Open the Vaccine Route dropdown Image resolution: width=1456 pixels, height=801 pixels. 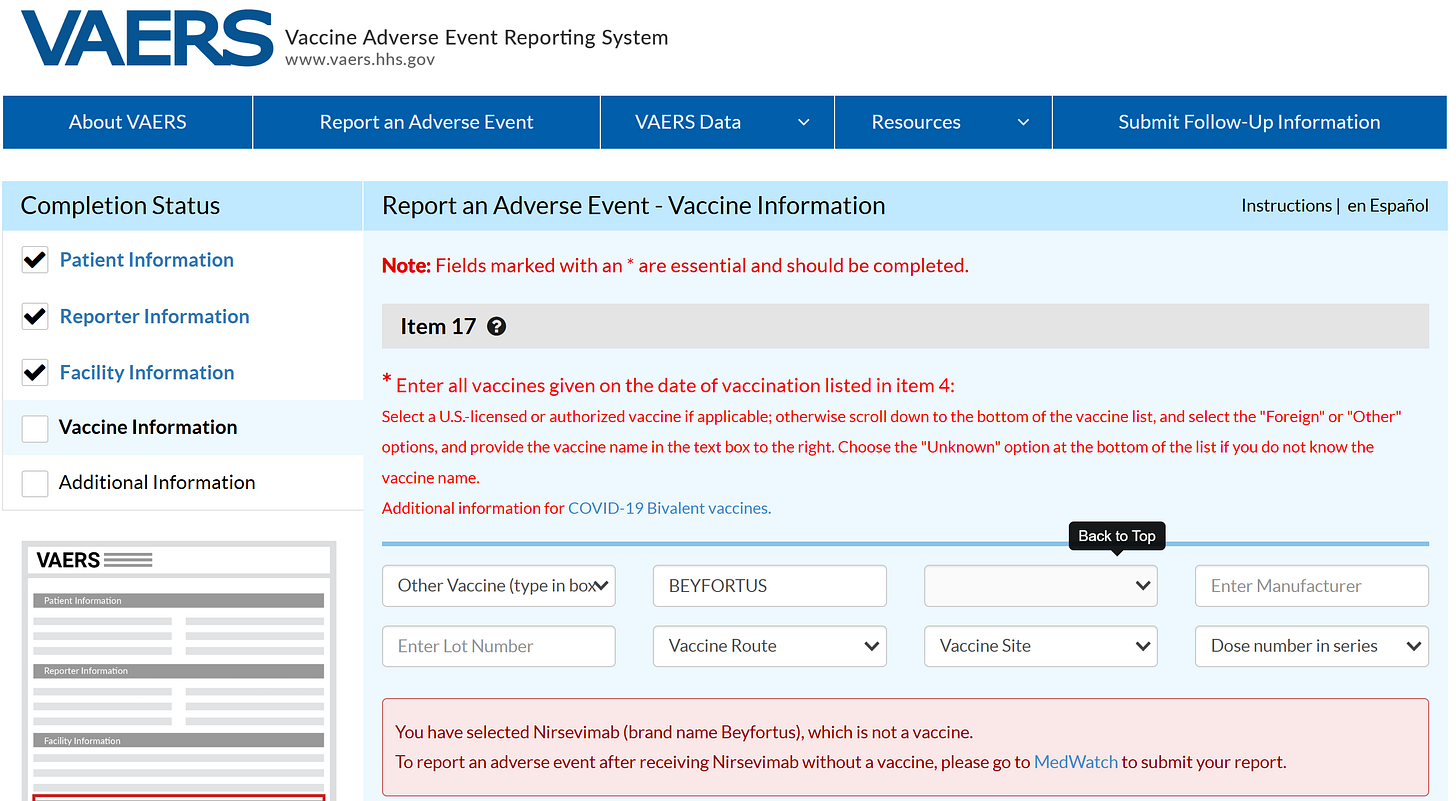[x=770, y=646]
